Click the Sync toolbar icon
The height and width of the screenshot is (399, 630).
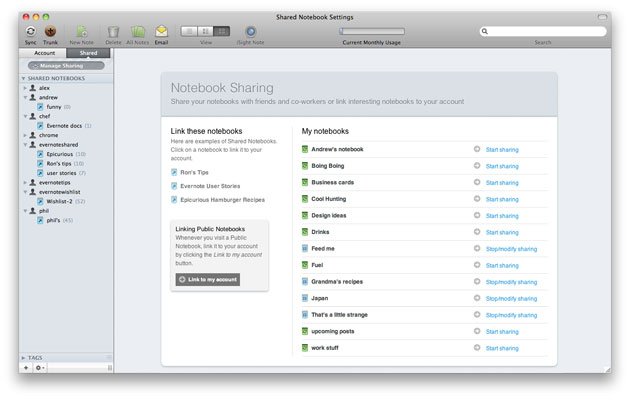tap(31, 31)
